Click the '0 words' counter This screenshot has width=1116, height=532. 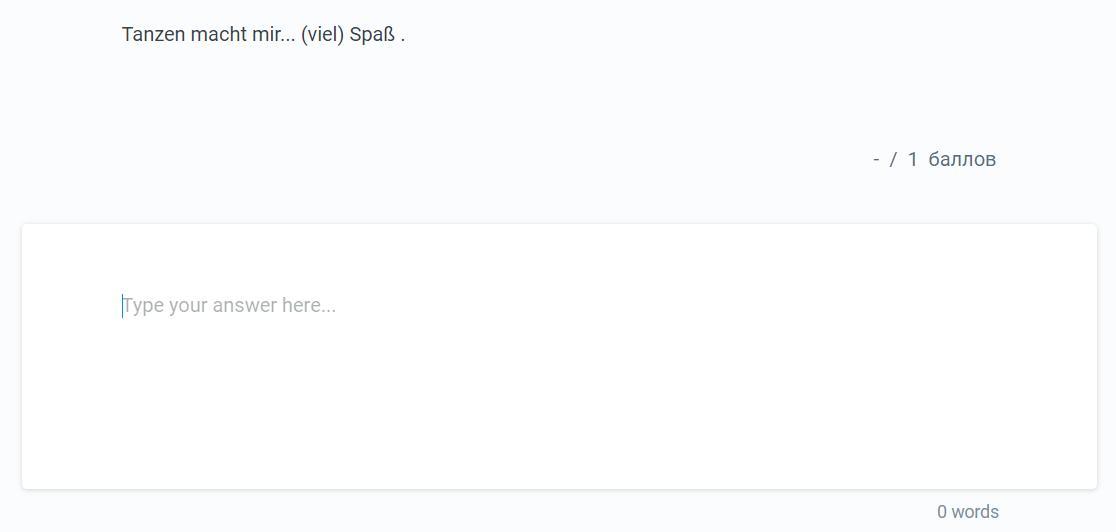[x=967, y=512]
